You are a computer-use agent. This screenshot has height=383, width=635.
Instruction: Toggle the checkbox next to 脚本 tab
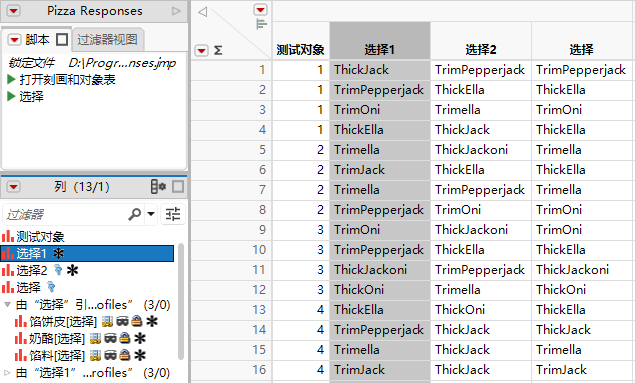tap(62, 40)
